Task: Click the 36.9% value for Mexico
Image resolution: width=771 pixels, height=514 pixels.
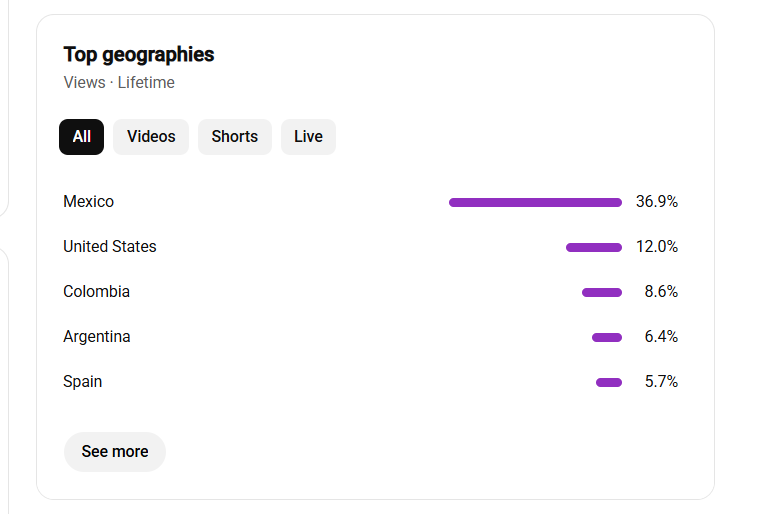Action: coord(657,202)
